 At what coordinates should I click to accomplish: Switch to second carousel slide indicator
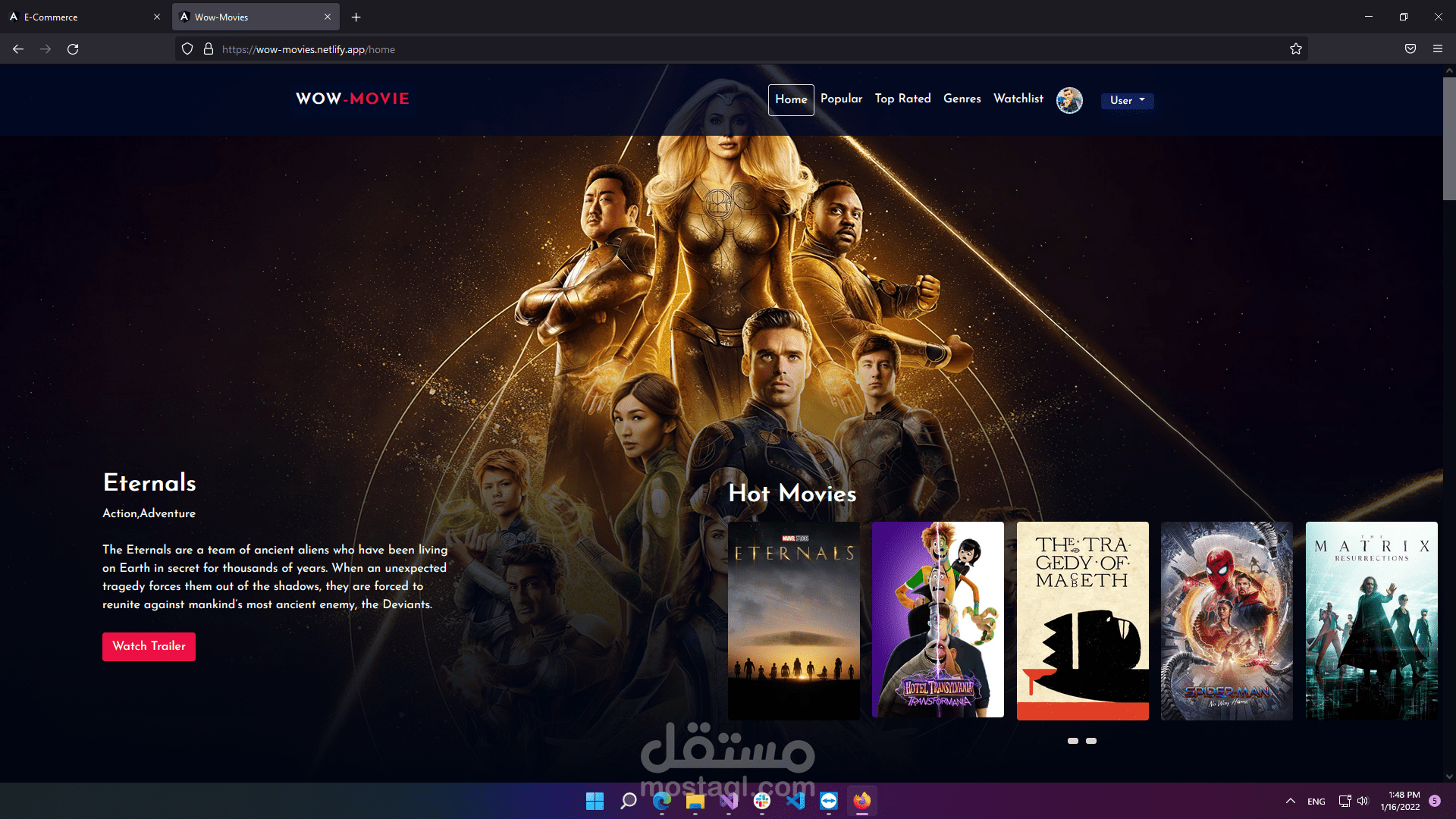point(1091,741)
